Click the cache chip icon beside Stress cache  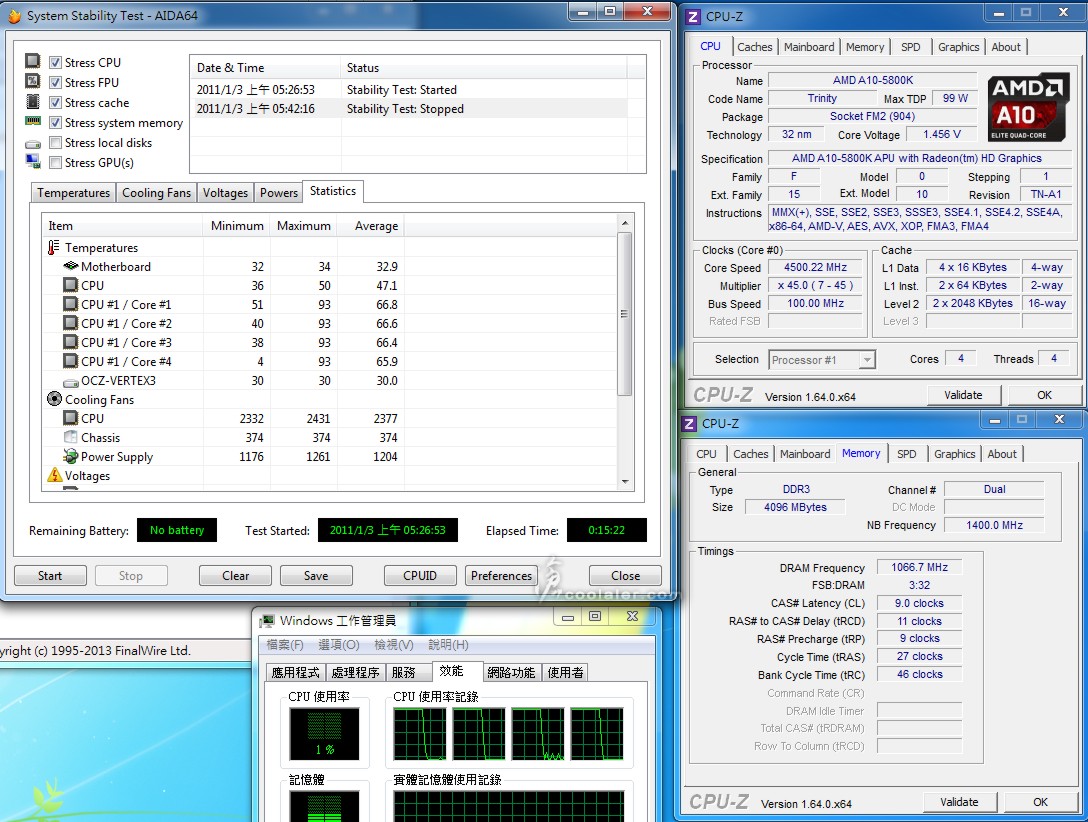tap(33, 101)
